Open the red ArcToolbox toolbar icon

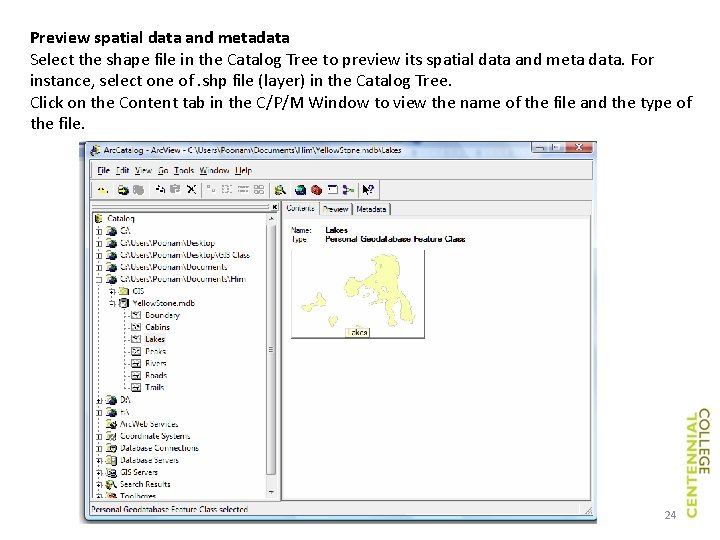point(316,190)
